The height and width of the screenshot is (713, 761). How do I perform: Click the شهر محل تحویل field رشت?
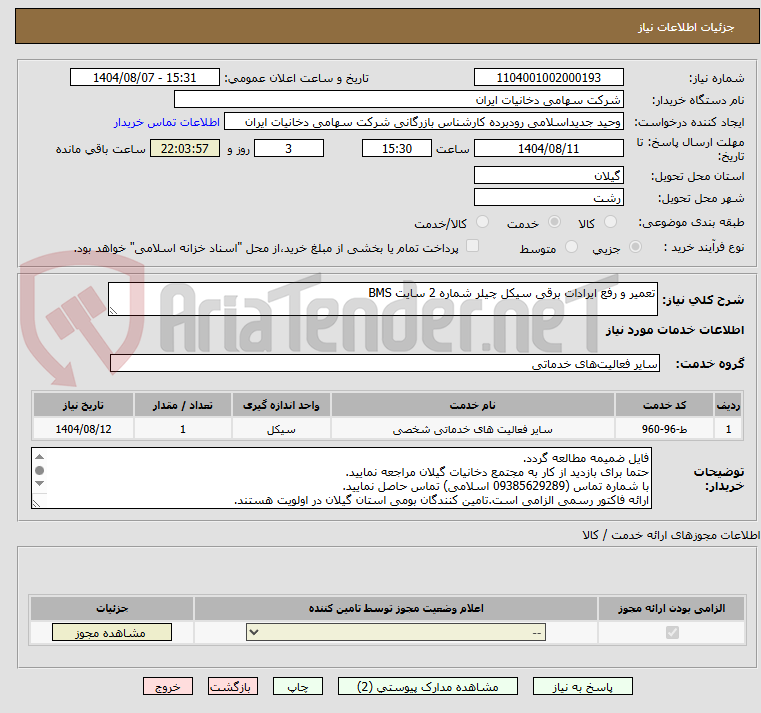coord(548,198)
